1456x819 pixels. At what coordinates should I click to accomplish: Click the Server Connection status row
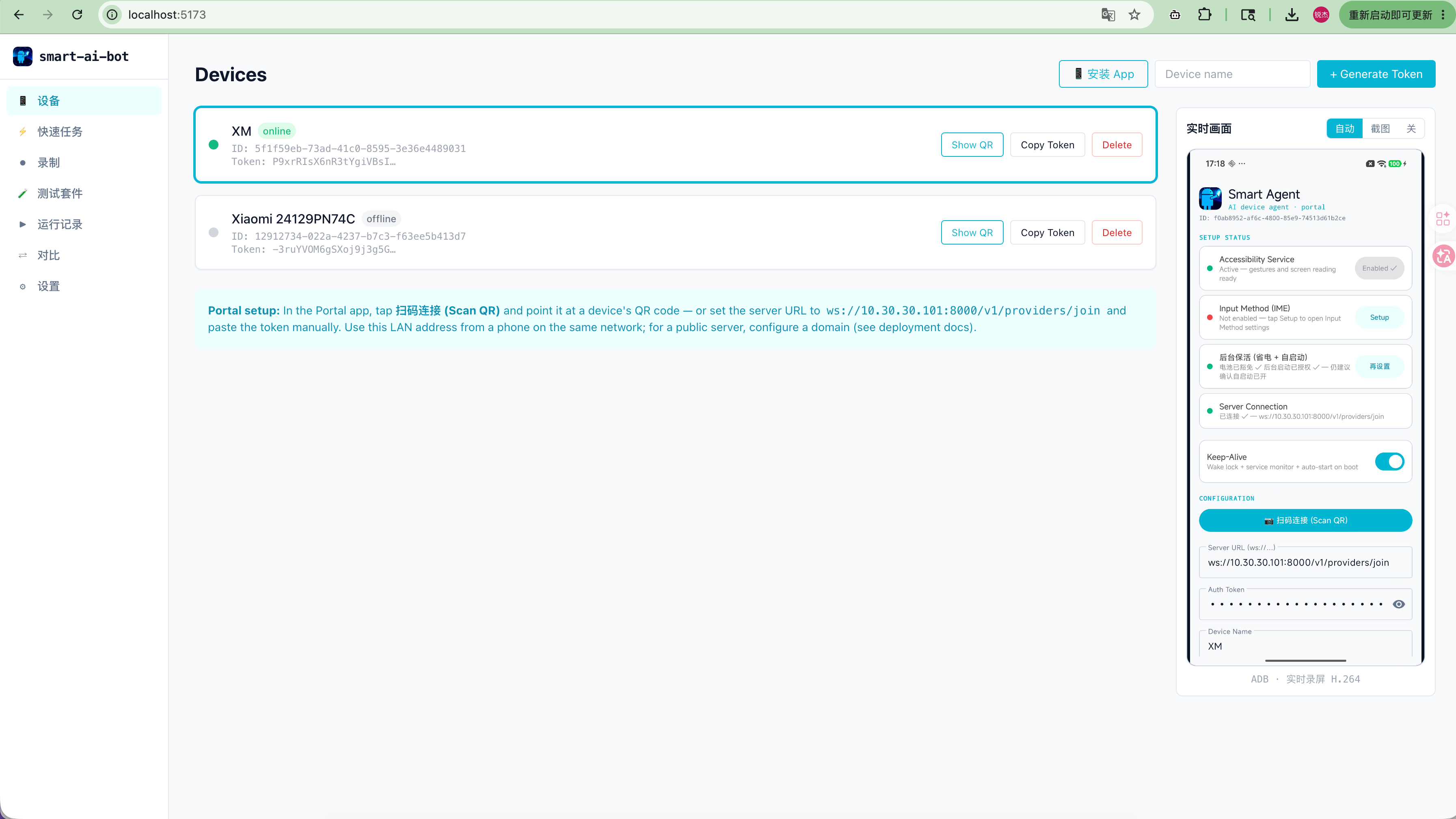1305,411
